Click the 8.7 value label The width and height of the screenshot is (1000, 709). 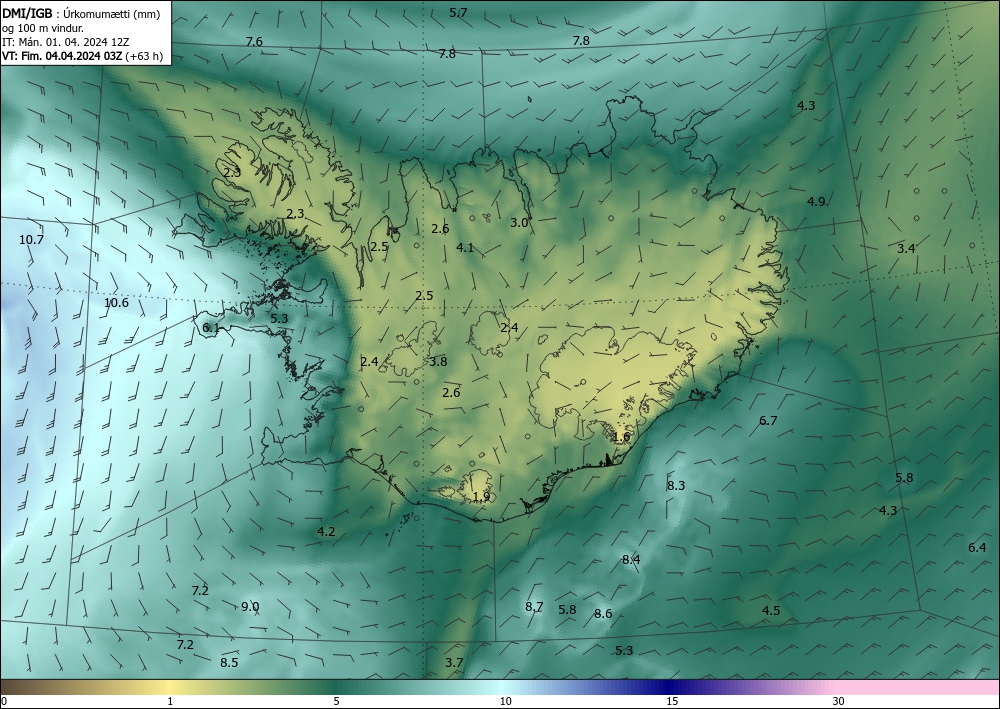coord(534,606)
